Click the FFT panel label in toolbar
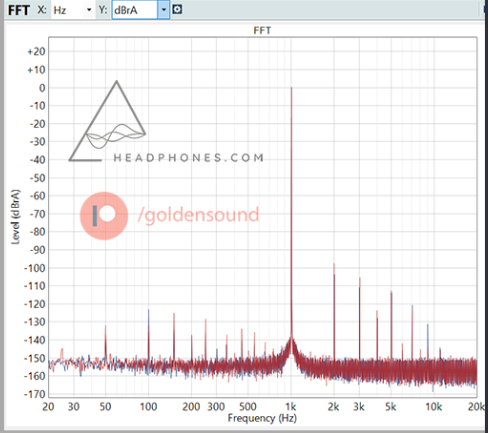488x433 pixels. coord(19,10)
